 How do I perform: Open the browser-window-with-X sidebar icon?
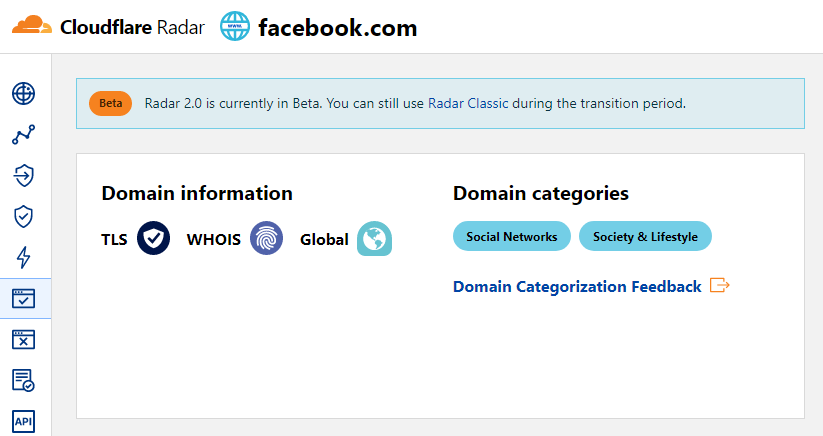click(x=24, y=339)
